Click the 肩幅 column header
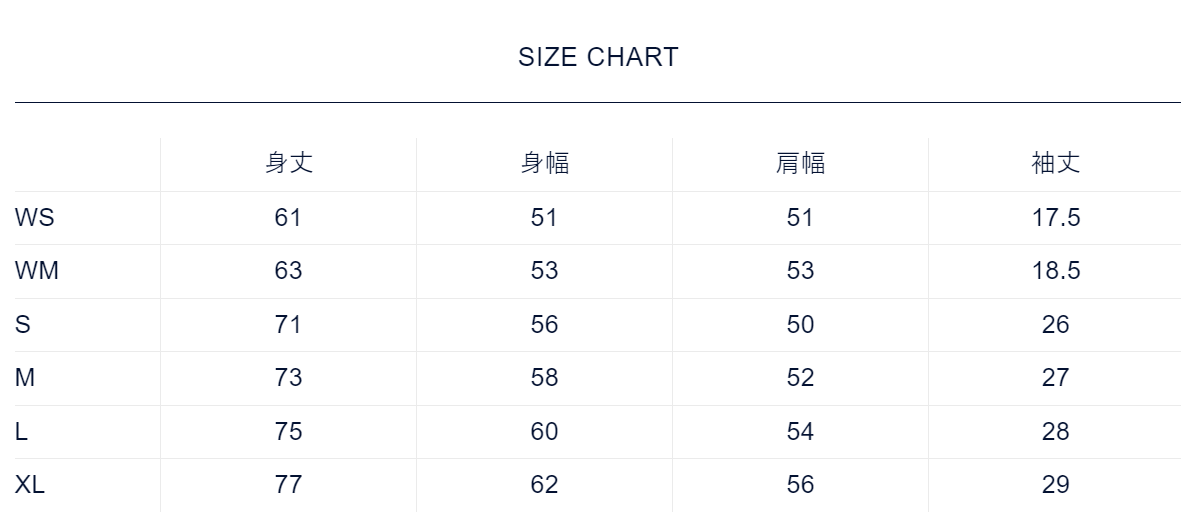This screenshot has height=528, width=1181. 800,163
